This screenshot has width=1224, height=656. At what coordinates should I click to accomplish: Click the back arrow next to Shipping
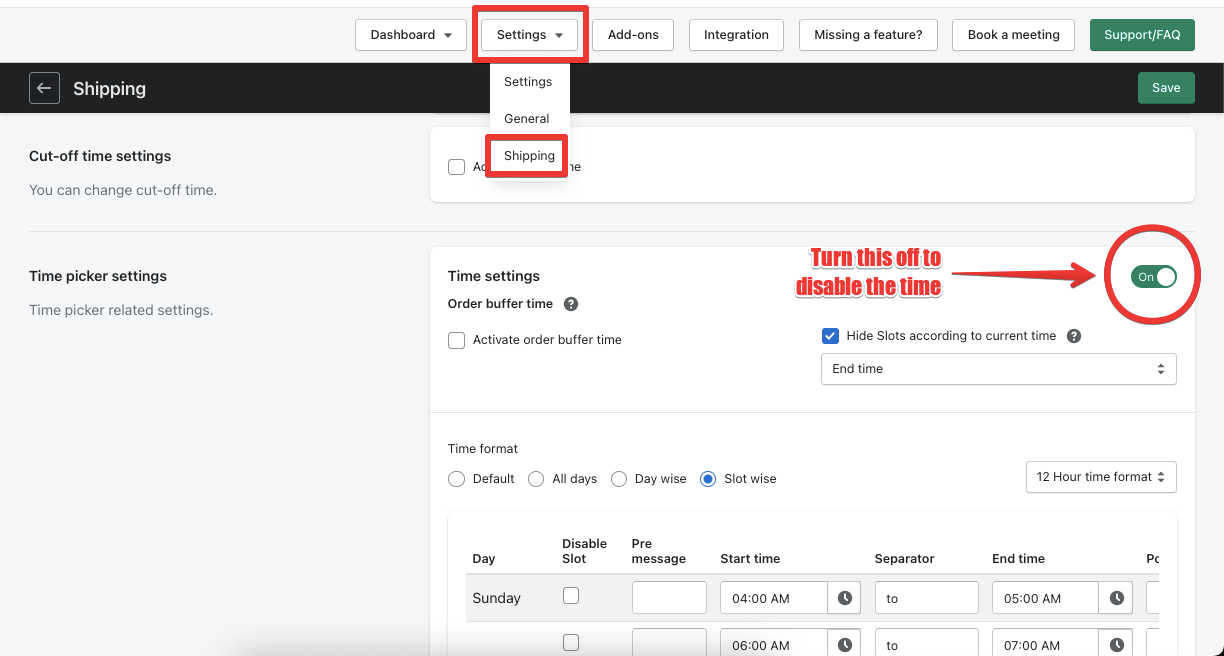click(44, 88)
